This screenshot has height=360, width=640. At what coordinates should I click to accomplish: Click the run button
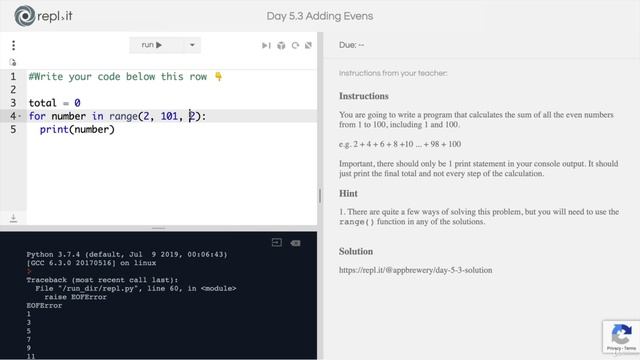click(x=151, y=45)
